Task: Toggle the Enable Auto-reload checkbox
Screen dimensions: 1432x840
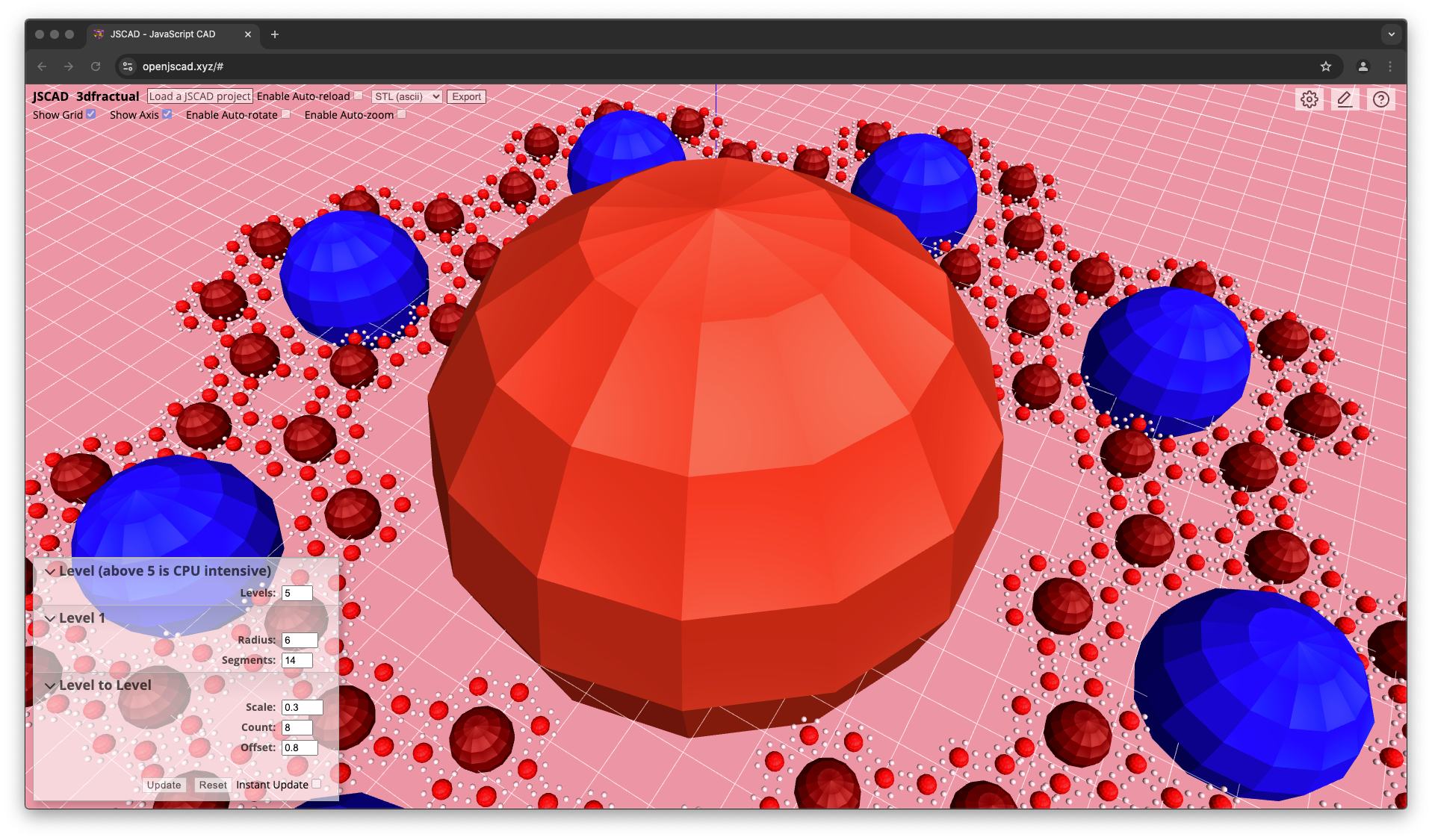Action: tap(359, 96)
